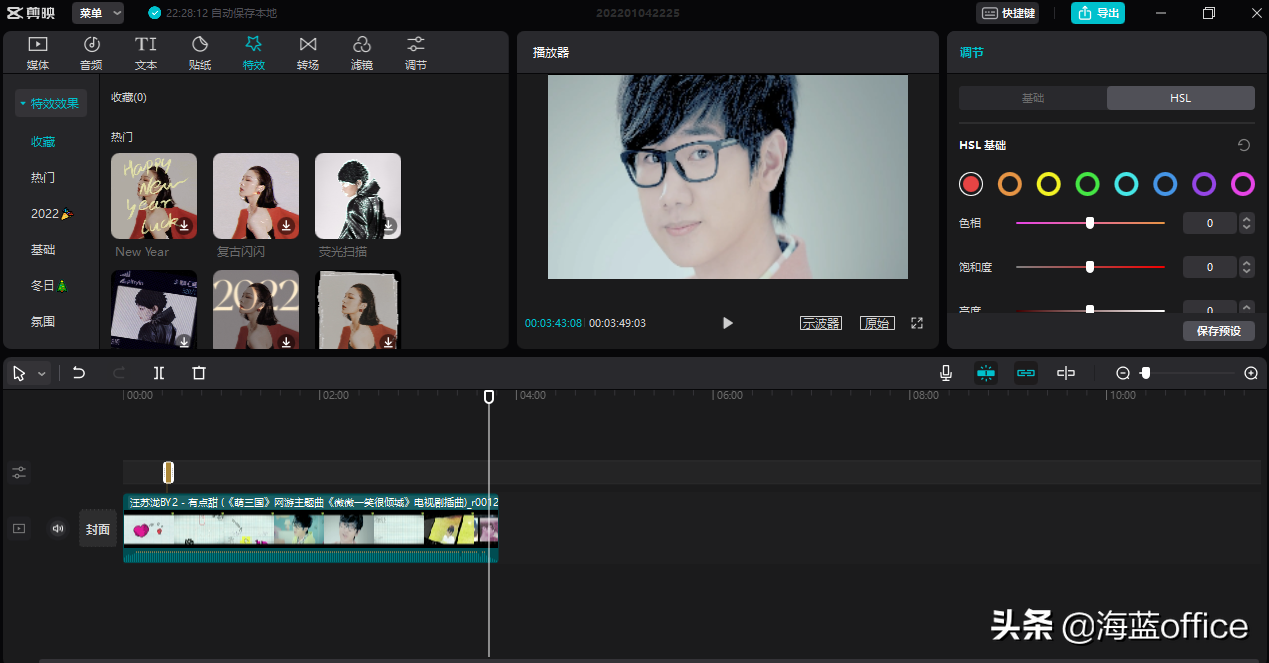Image resolution: width=1269 pixels, height=663 pixels.
Task: Select the green HSL color swatch
Action: 1087,184
